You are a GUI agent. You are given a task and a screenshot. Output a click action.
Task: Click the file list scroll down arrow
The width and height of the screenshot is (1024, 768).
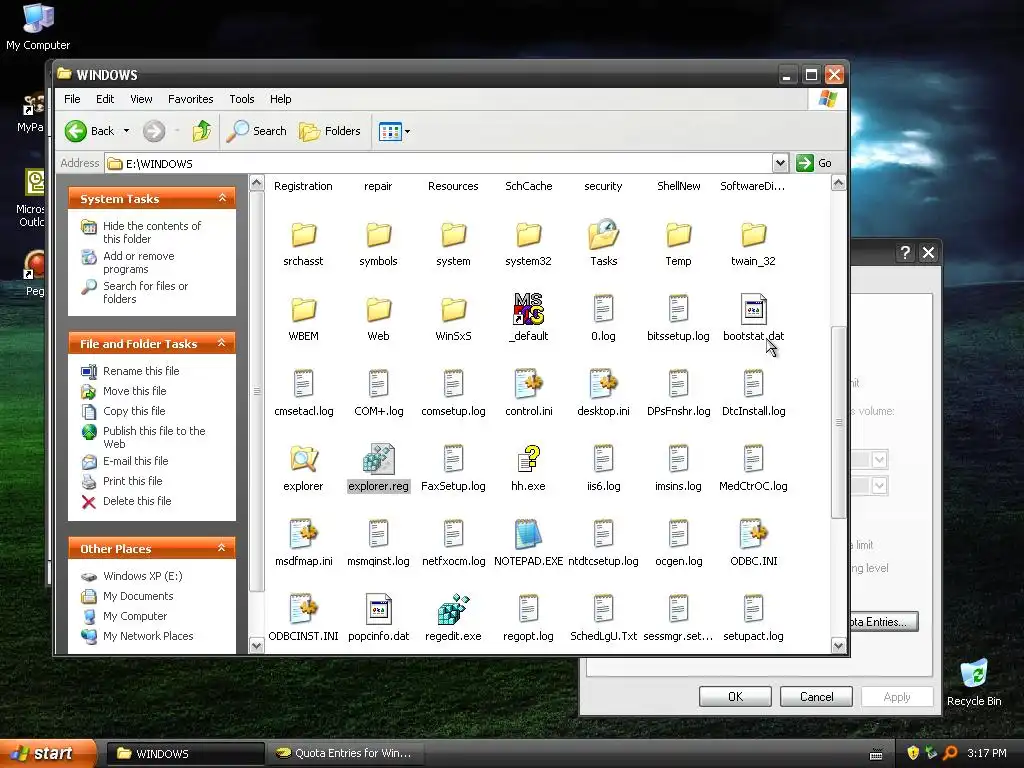[839, 645]
